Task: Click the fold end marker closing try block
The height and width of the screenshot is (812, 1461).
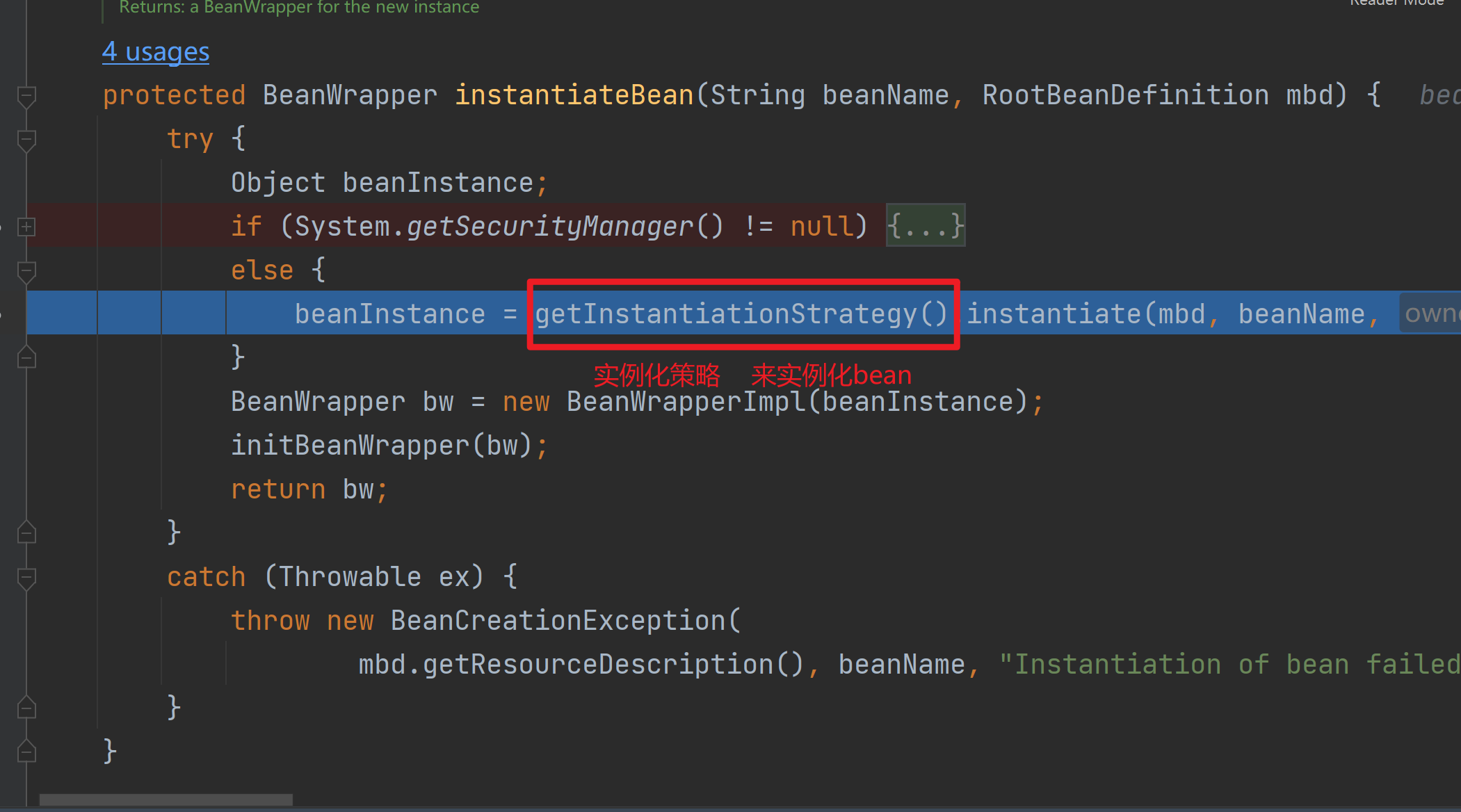Action: [26, 533]
